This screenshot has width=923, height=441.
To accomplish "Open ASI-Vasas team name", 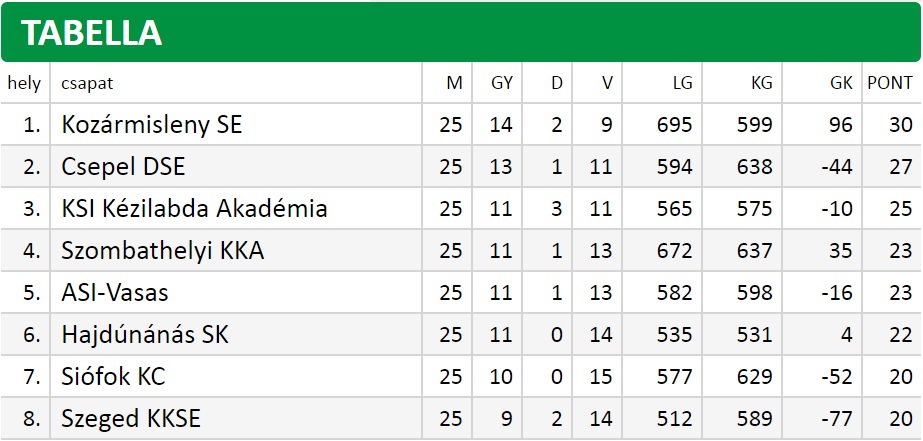I will (115, 293).
